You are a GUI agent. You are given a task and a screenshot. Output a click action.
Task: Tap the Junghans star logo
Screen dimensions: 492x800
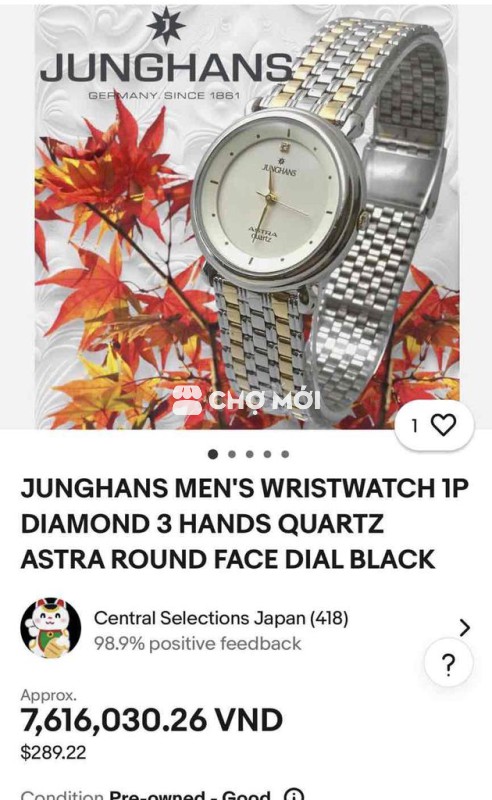click(165, 27)
